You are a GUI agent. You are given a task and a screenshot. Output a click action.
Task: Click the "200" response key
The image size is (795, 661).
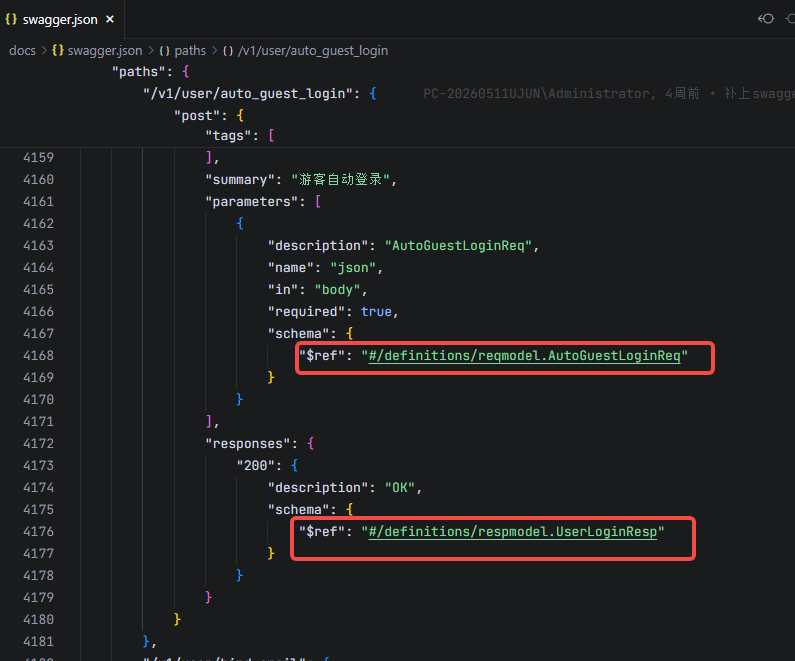[x=256, y=465]
